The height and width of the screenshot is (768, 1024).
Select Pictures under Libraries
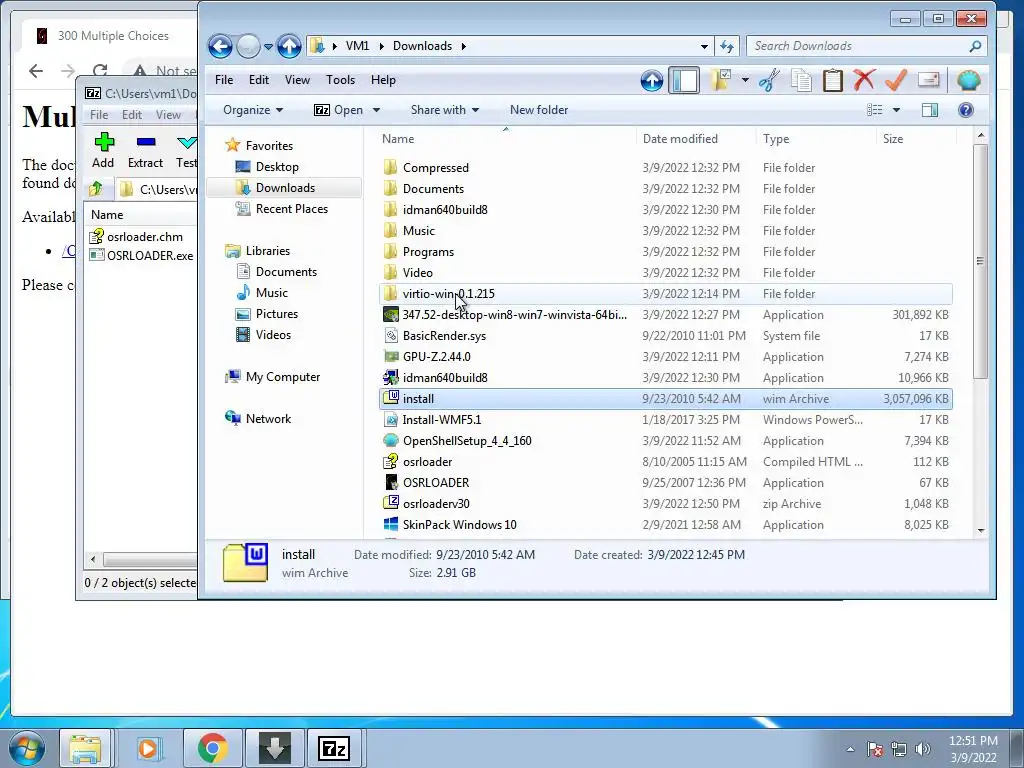pos(277,313)
